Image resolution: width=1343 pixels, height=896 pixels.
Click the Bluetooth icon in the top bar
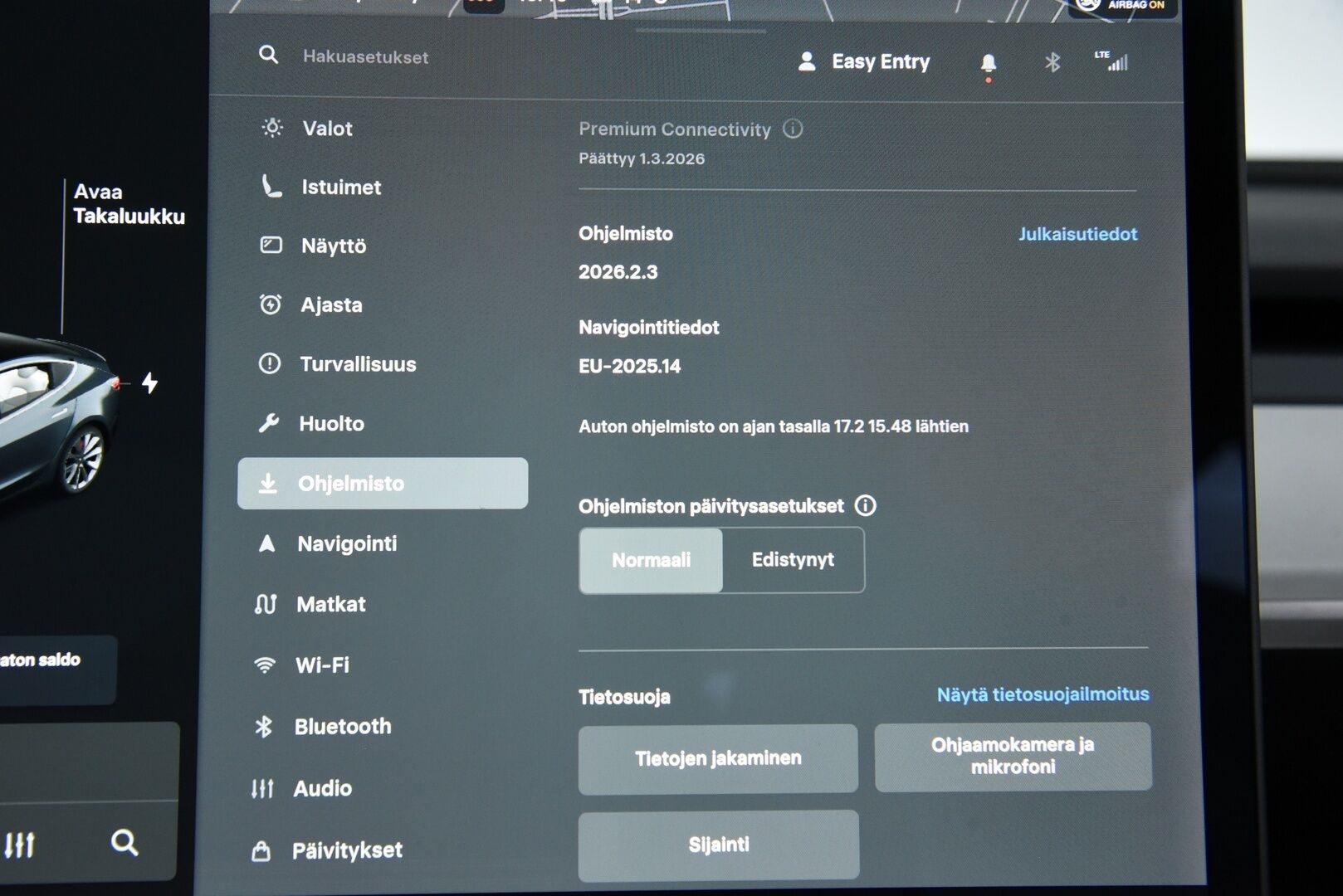point(1051,61)
